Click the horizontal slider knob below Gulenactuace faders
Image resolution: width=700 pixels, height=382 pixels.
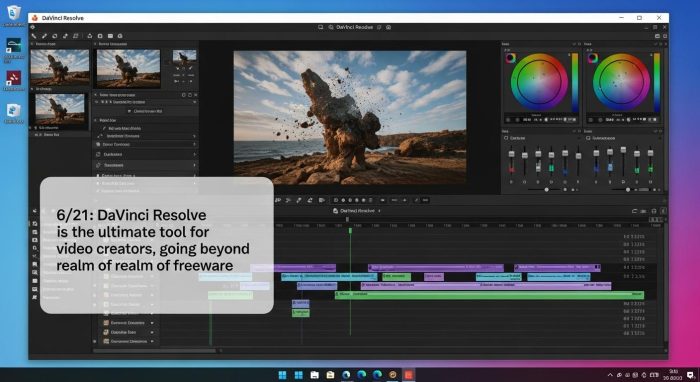pyautogui.click(x=628, y=190)
